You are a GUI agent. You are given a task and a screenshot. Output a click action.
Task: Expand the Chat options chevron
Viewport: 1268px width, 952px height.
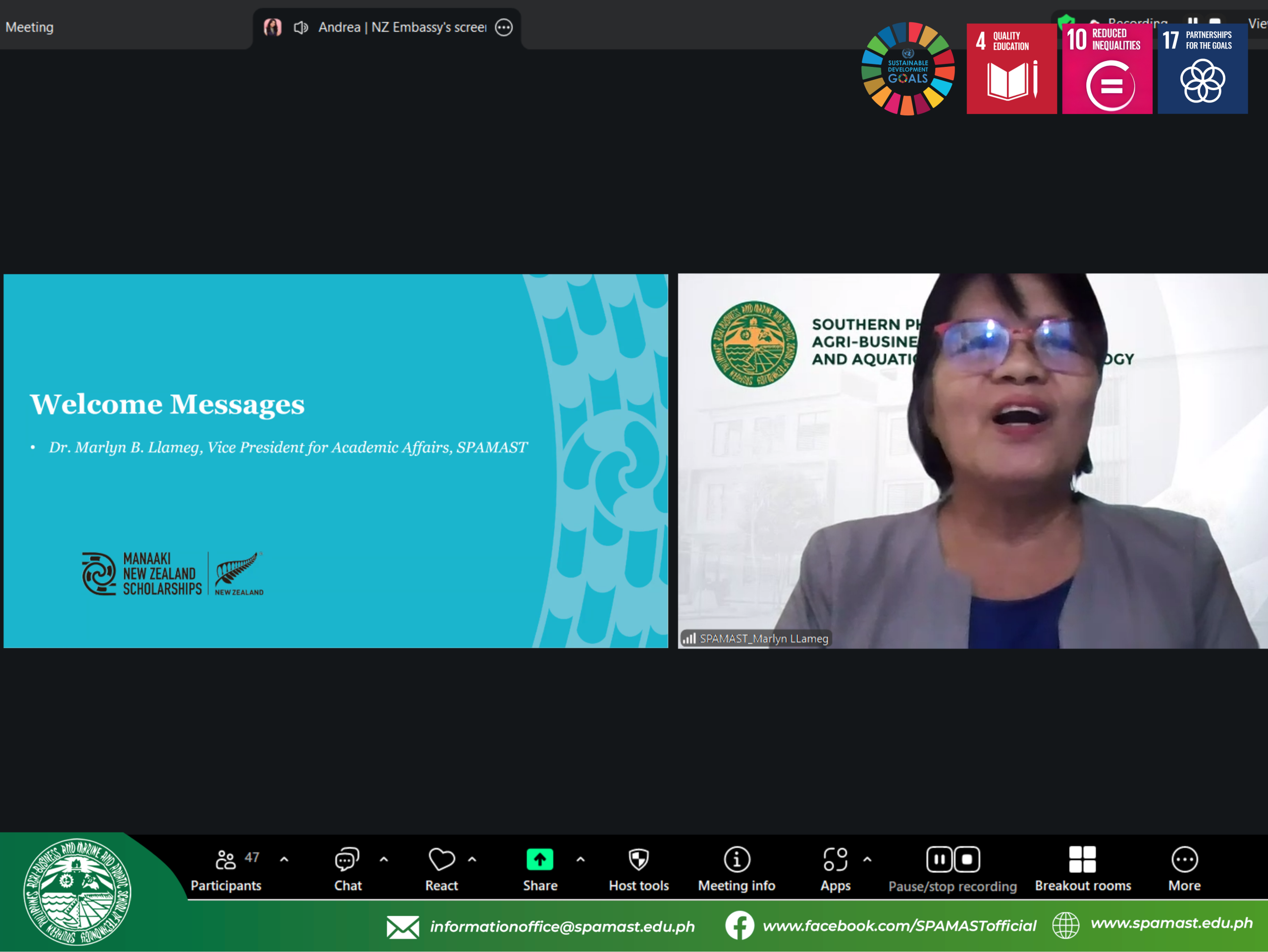pos(384,859)
